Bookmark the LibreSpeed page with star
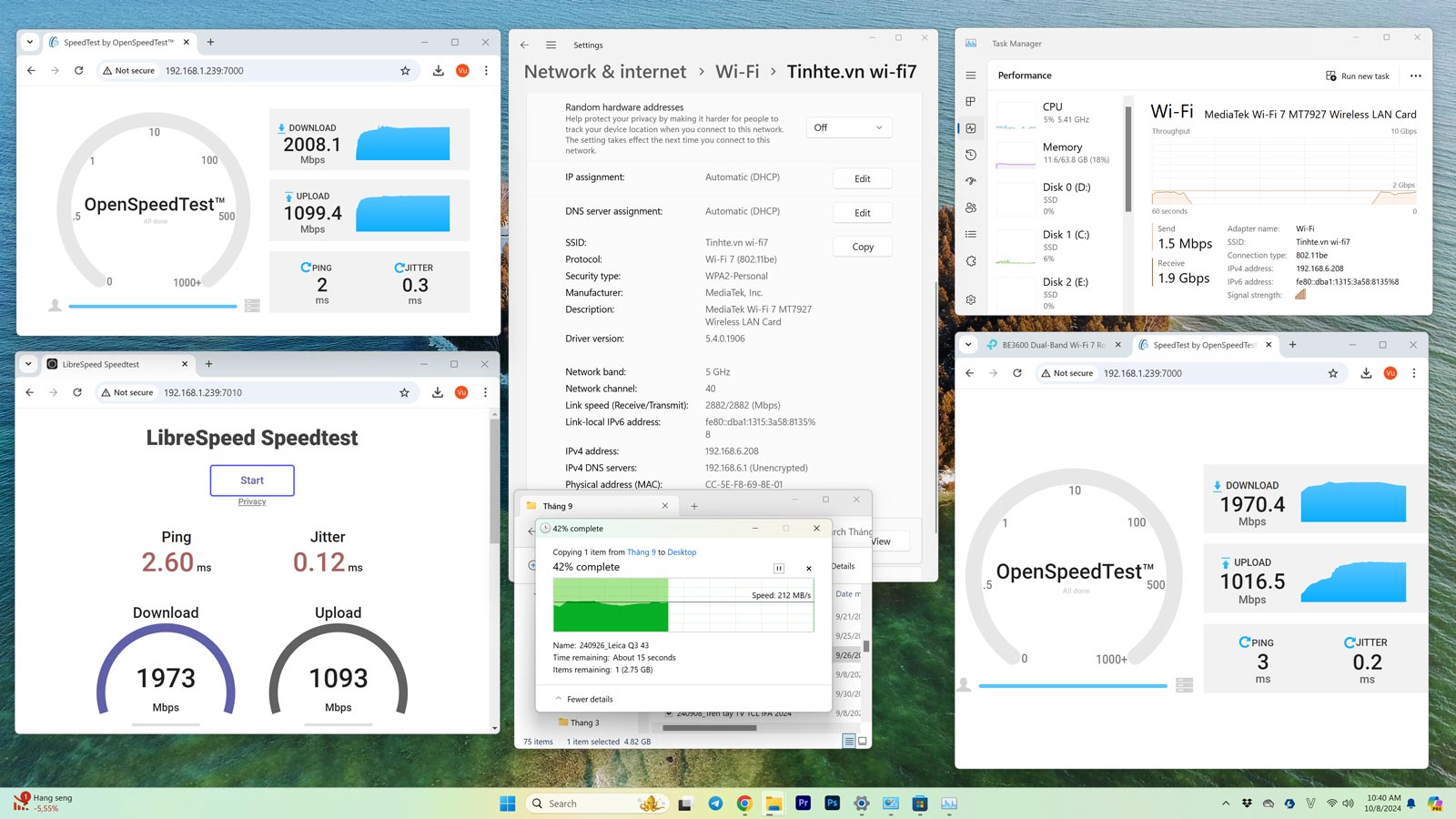Screen dimensions: 1456x819 coord(404,392)
